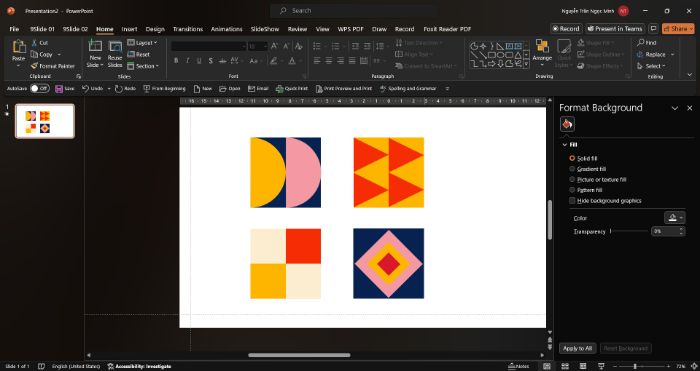Viewport: 700px width, 371px height.
Task: Collapse the Fill section expander
Action: [564, 145]
